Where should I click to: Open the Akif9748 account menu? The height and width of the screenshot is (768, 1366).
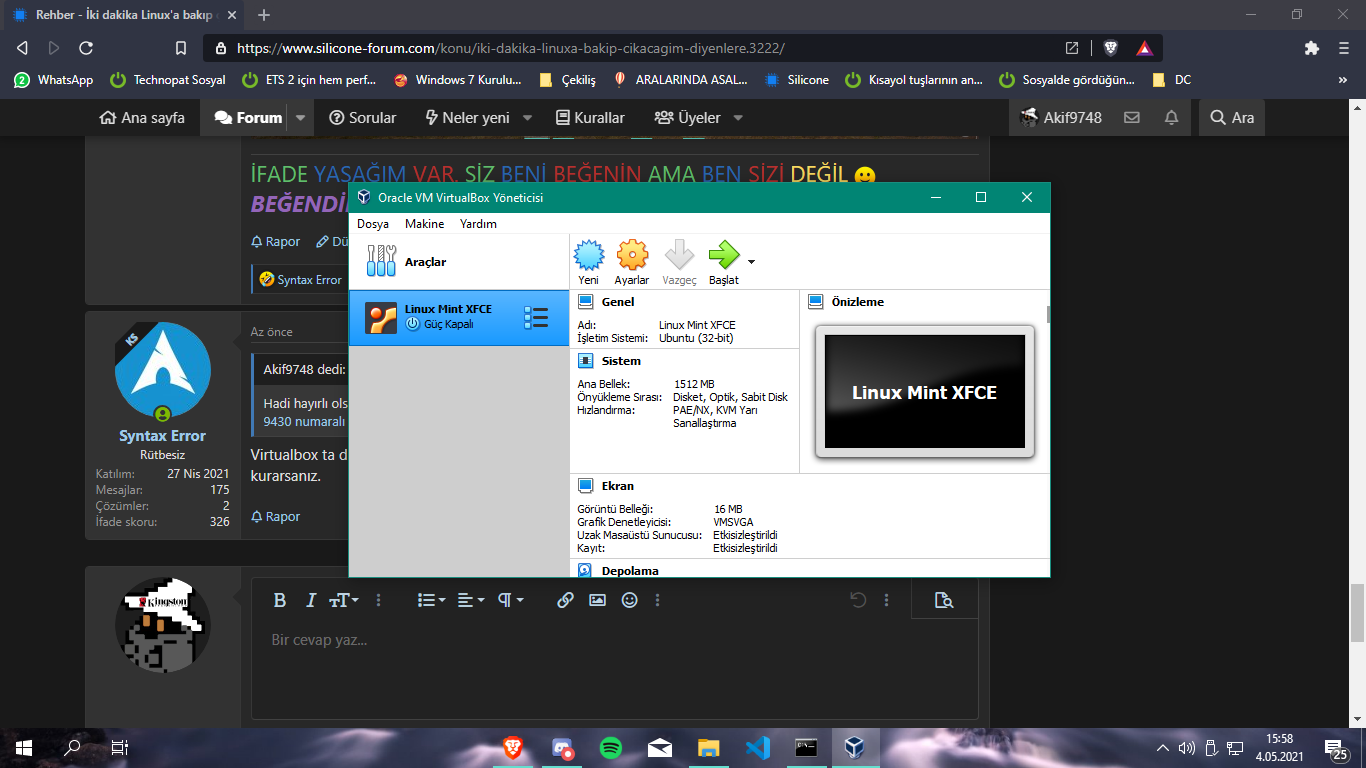pyautogui.click(x=1061, y=118)
